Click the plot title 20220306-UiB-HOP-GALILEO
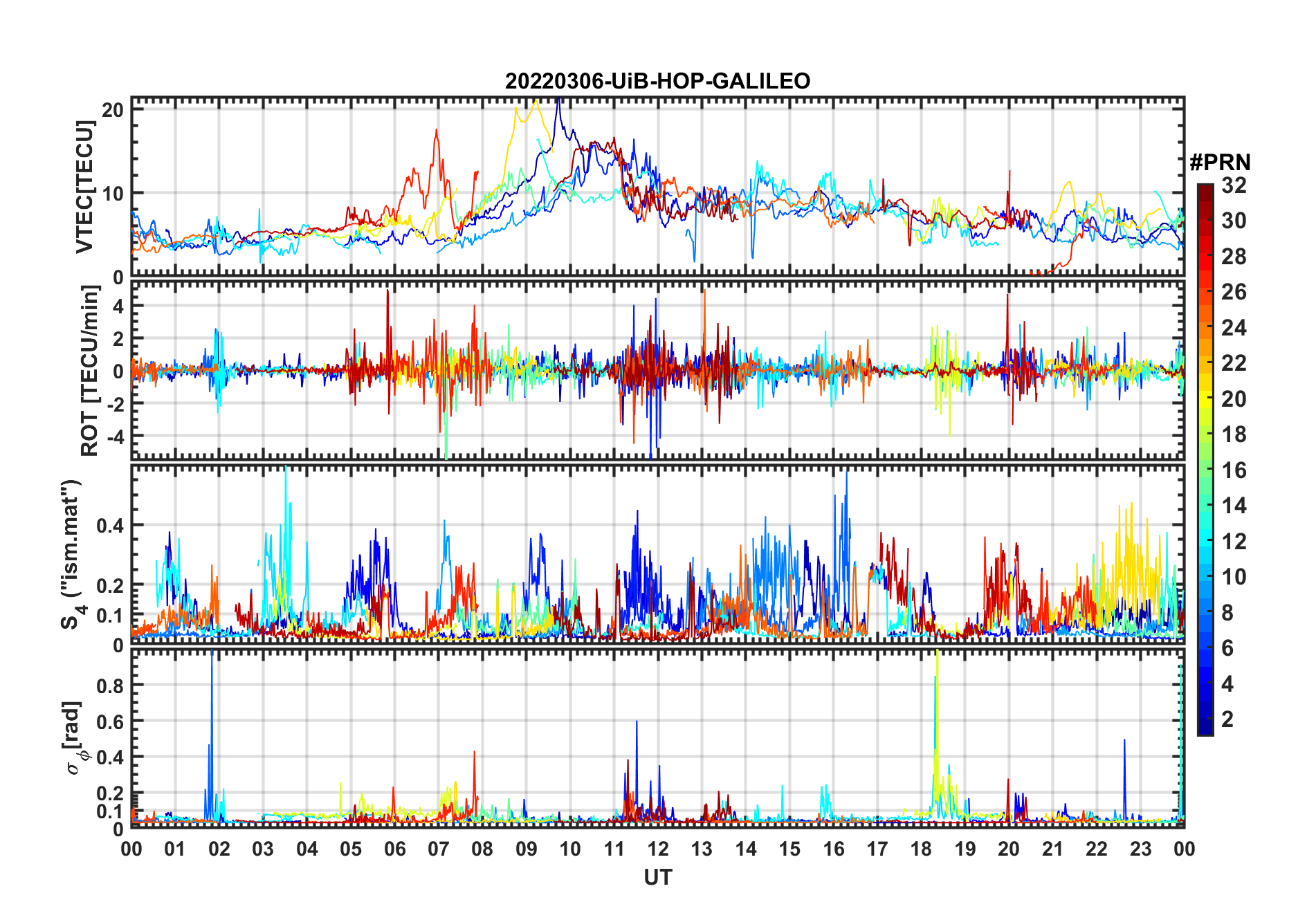 pyautogui.click(x=657, y=81)
